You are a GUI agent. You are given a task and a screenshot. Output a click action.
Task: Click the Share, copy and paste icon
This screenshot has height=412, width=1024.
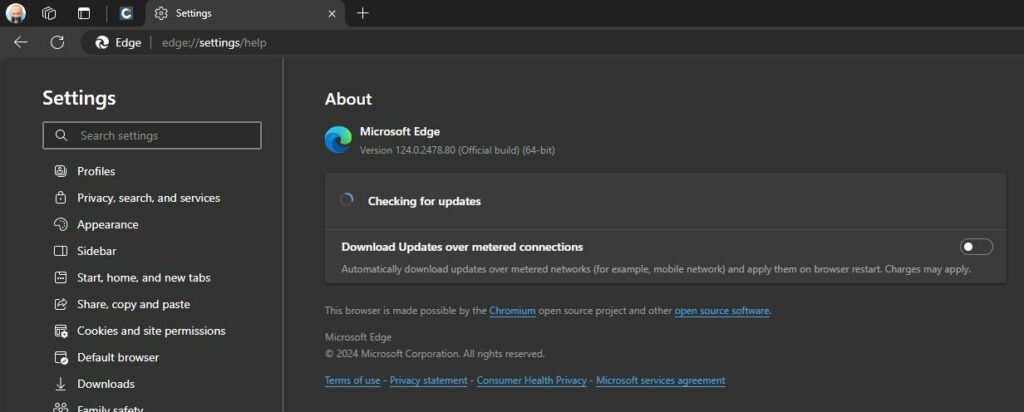tap(61, 304)
